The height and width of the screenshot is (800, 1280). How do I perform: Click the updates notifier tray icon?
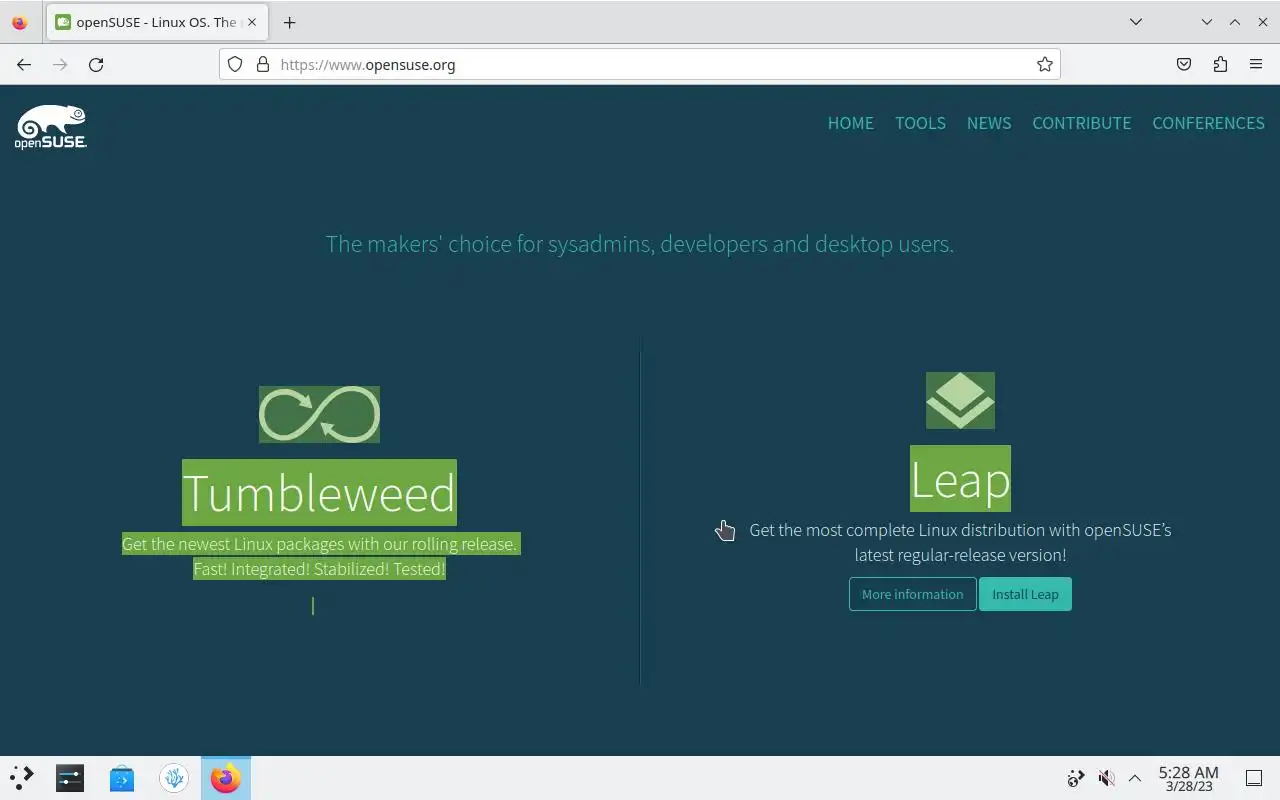1076,778
